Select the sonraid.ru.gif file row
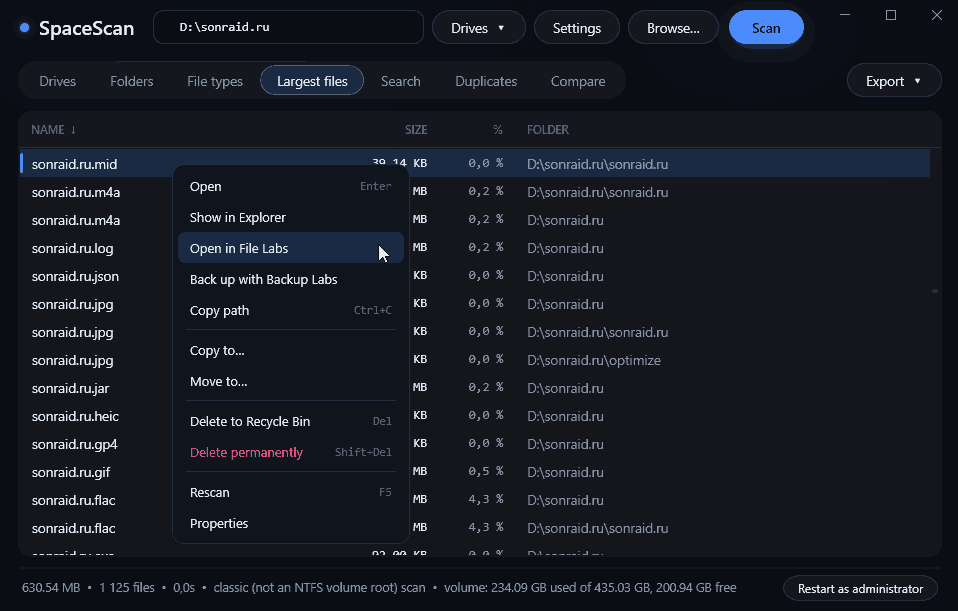Viewport: 958px width, 611px height. tap(475, 472)
